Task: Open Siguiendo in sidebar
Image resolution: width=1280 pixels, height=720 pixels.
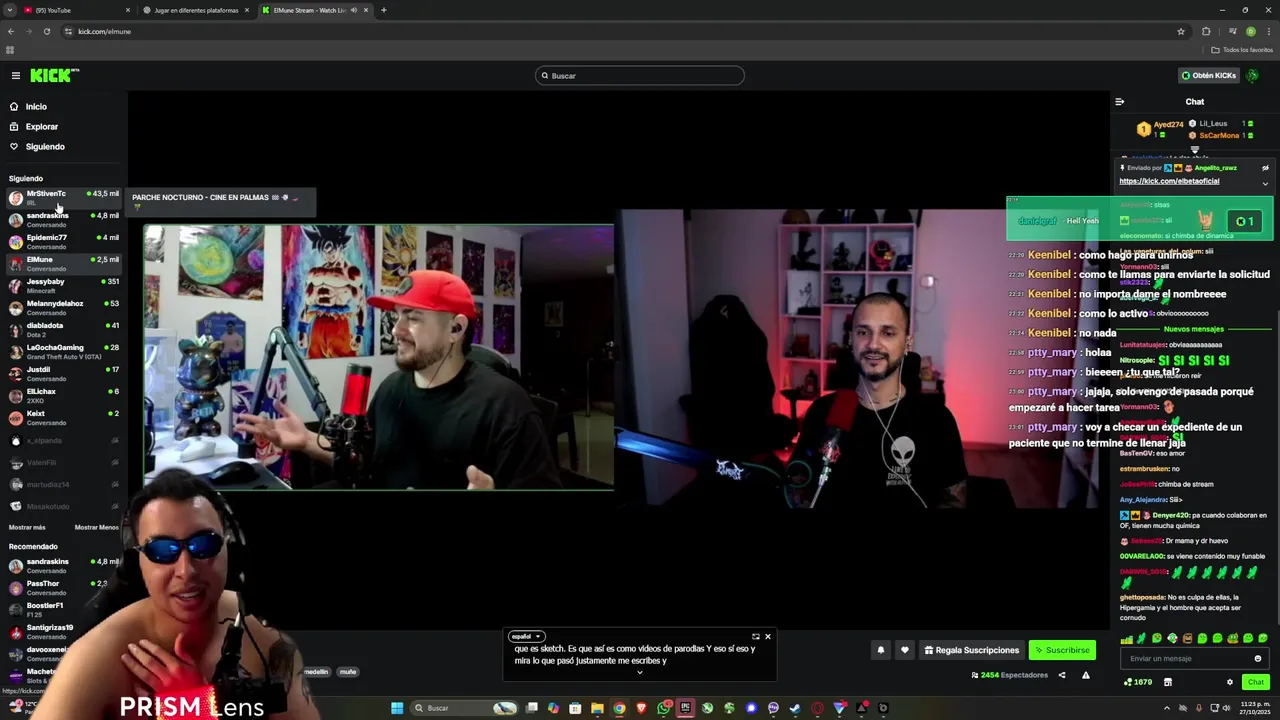Action: coord(44,147)
